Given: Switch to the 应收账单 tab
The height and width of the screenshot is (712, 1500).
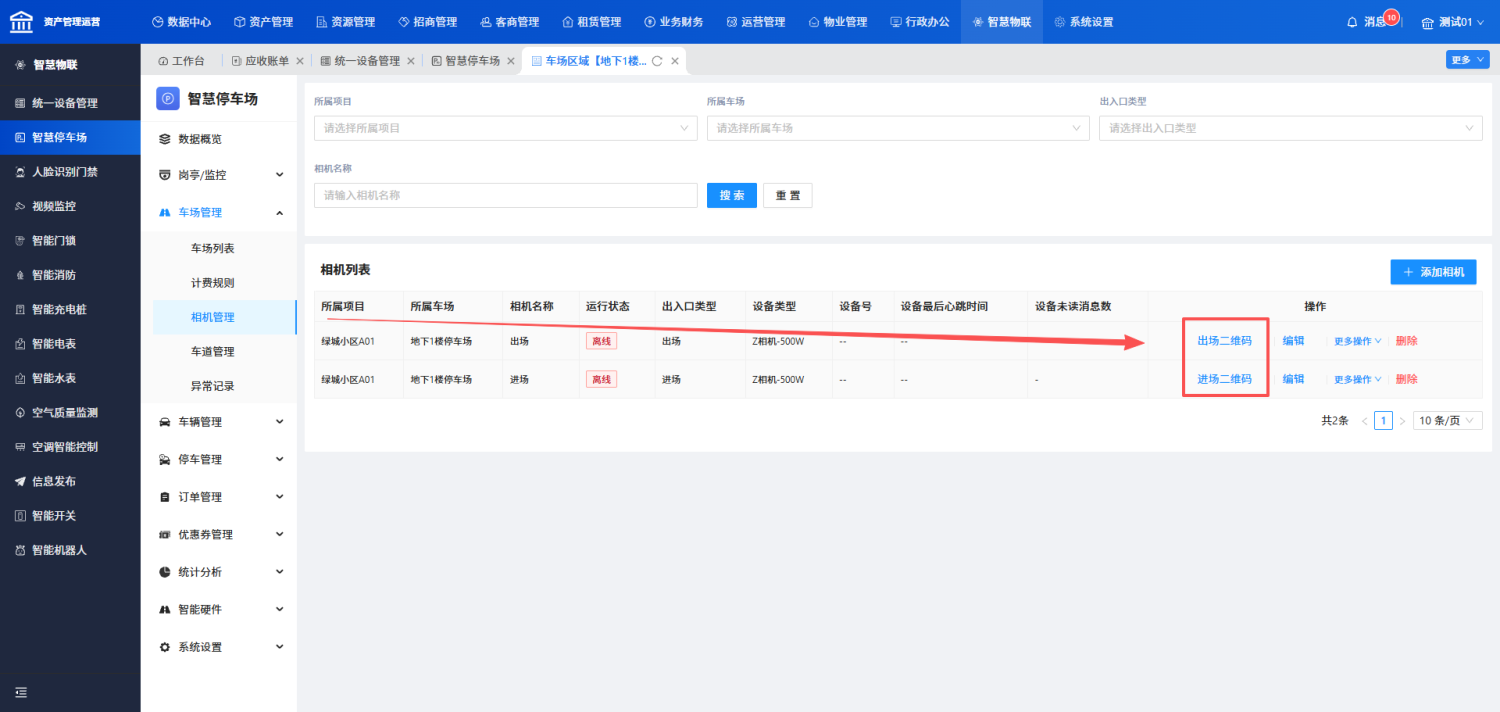Looking at the screenshot, I should [260, 61].
